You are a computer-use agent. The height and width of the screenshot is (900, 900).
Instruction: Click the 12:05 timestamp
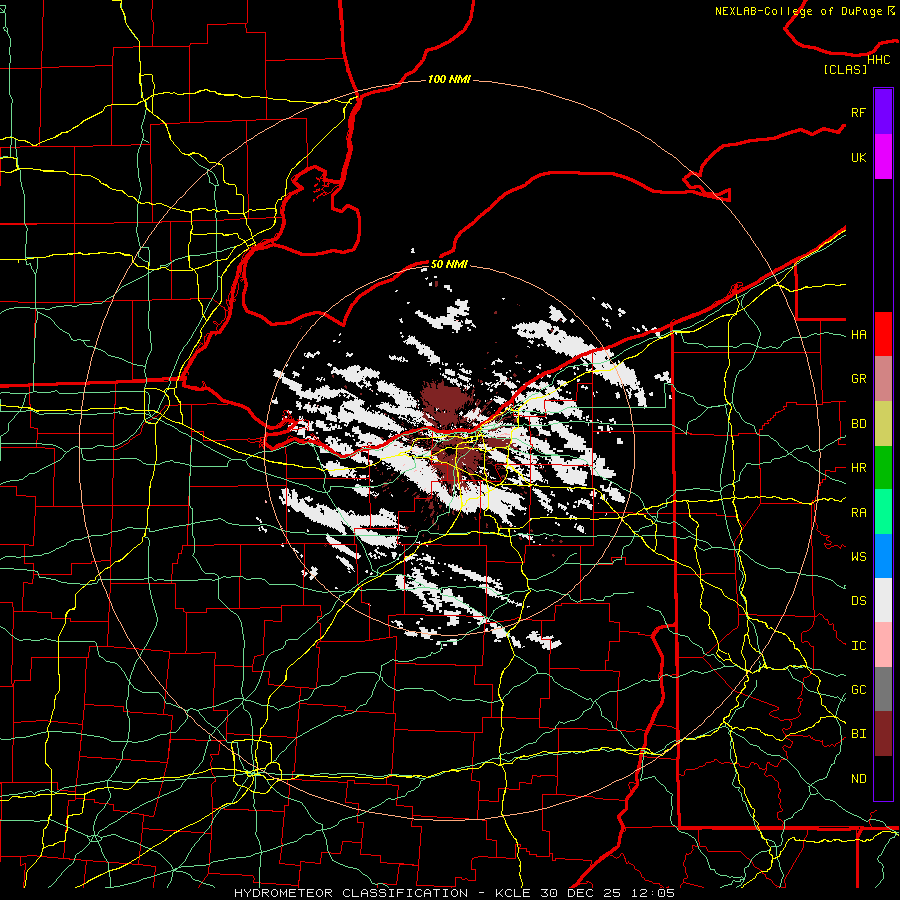tap(655, 893)
